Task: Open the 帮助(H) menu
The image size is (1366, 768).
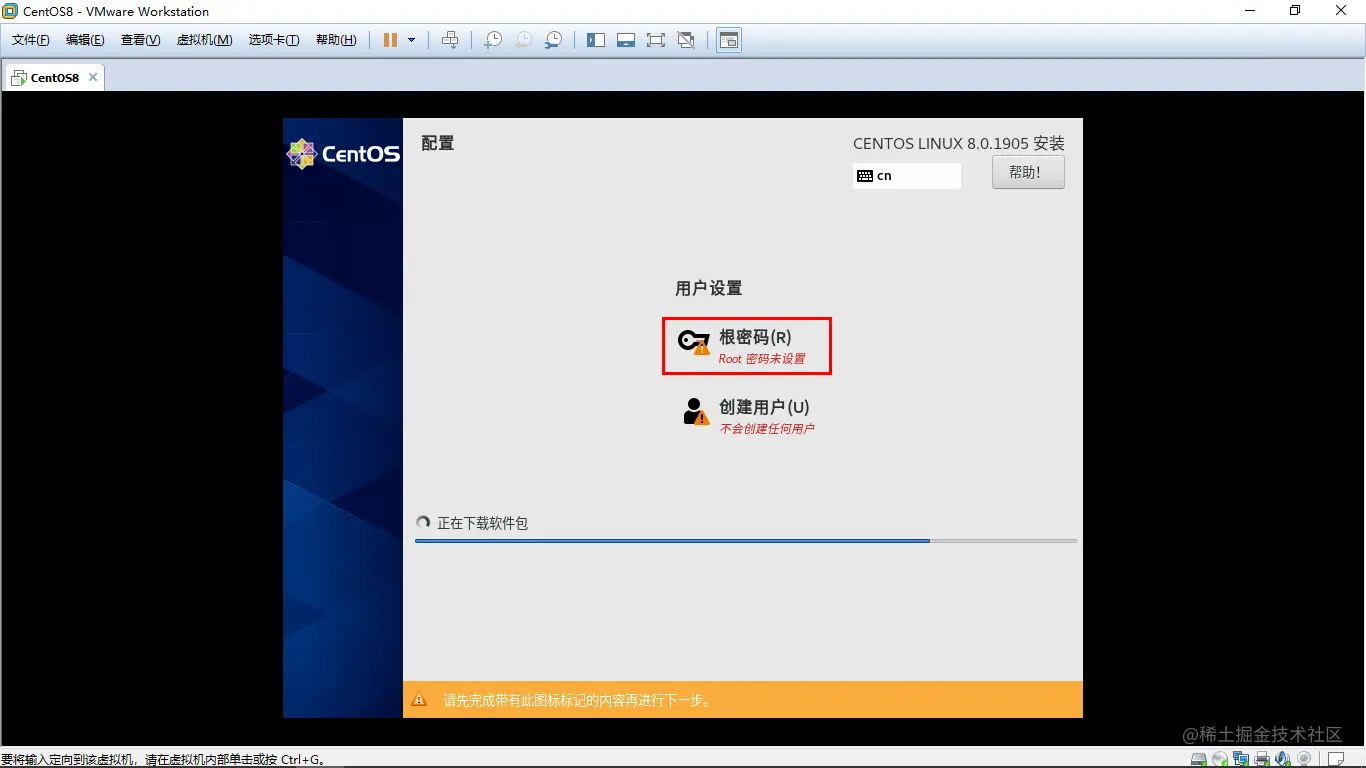Action: 336,40
